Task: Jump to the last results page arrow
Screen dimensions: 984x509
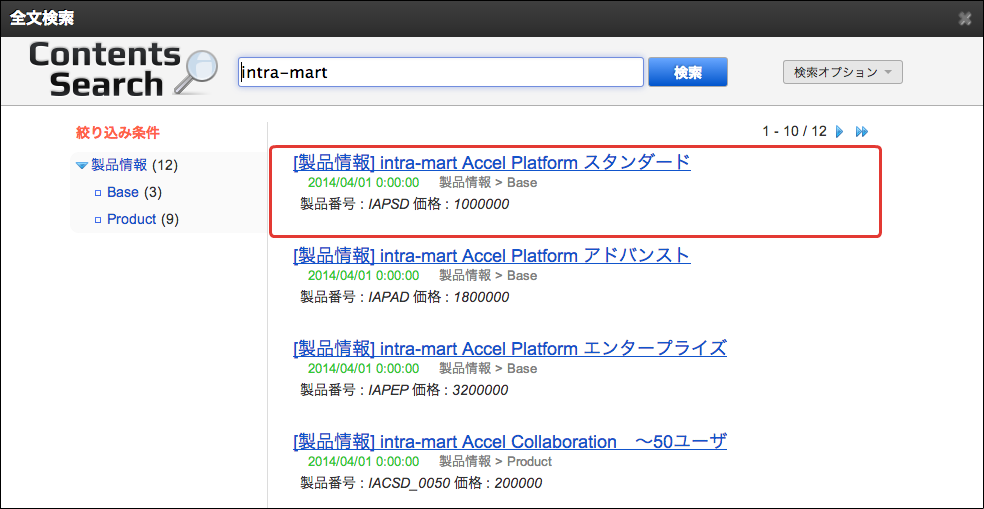Action: click(x=862, y=131)
